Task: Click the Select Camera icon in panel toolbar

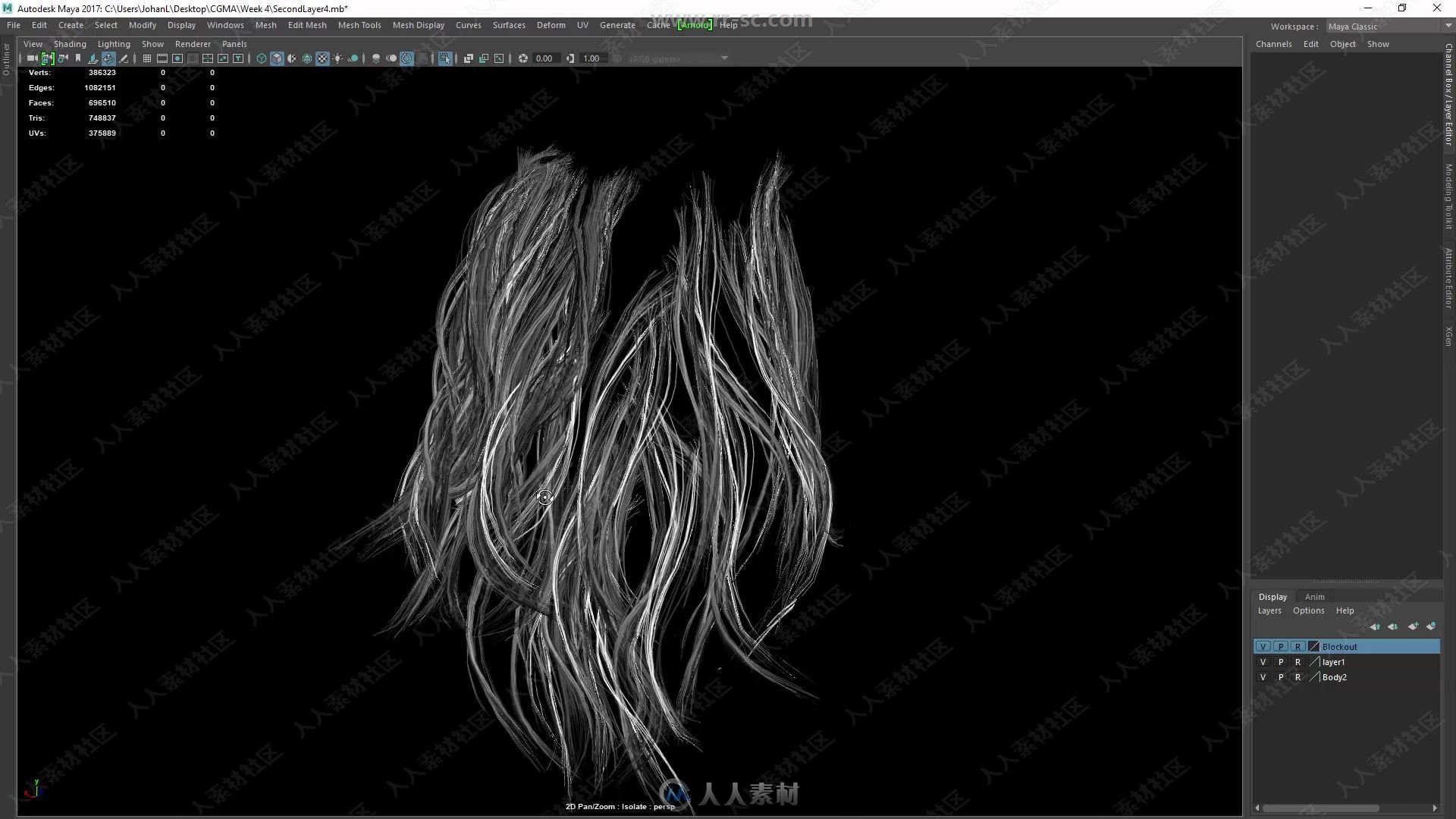Action: coord(32,58)
